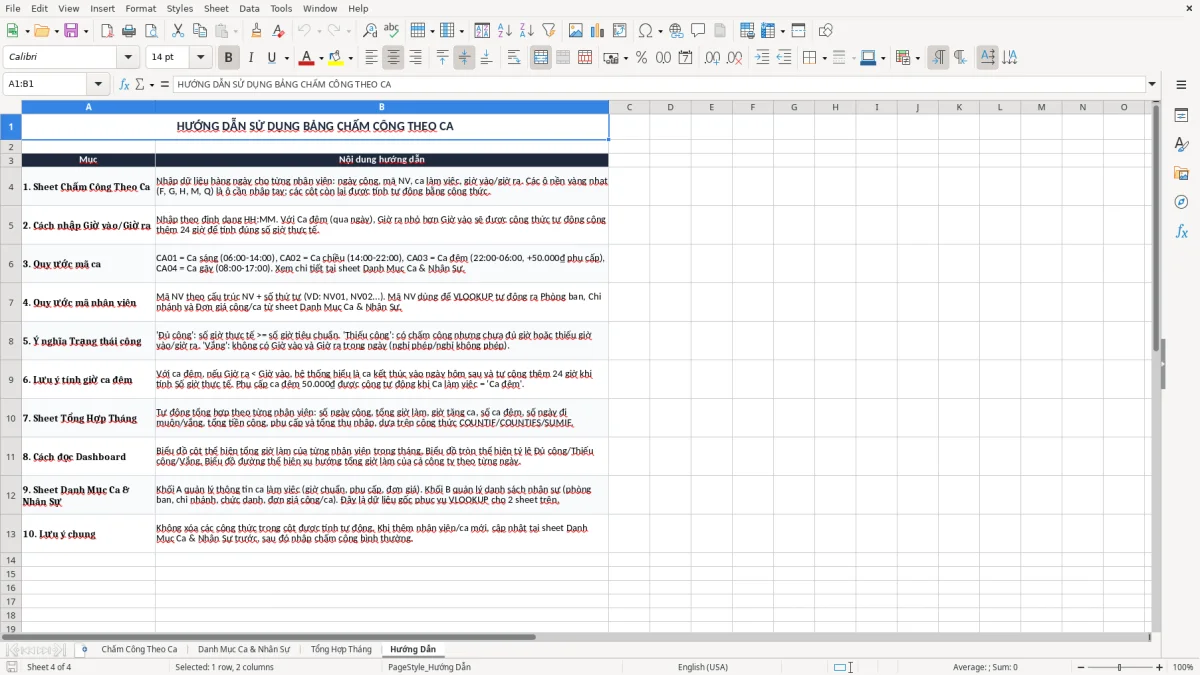Image resolution: width=1200 pixels, height=675 pixels.
Task: Select column C header
Action: (x=629, y=107)
